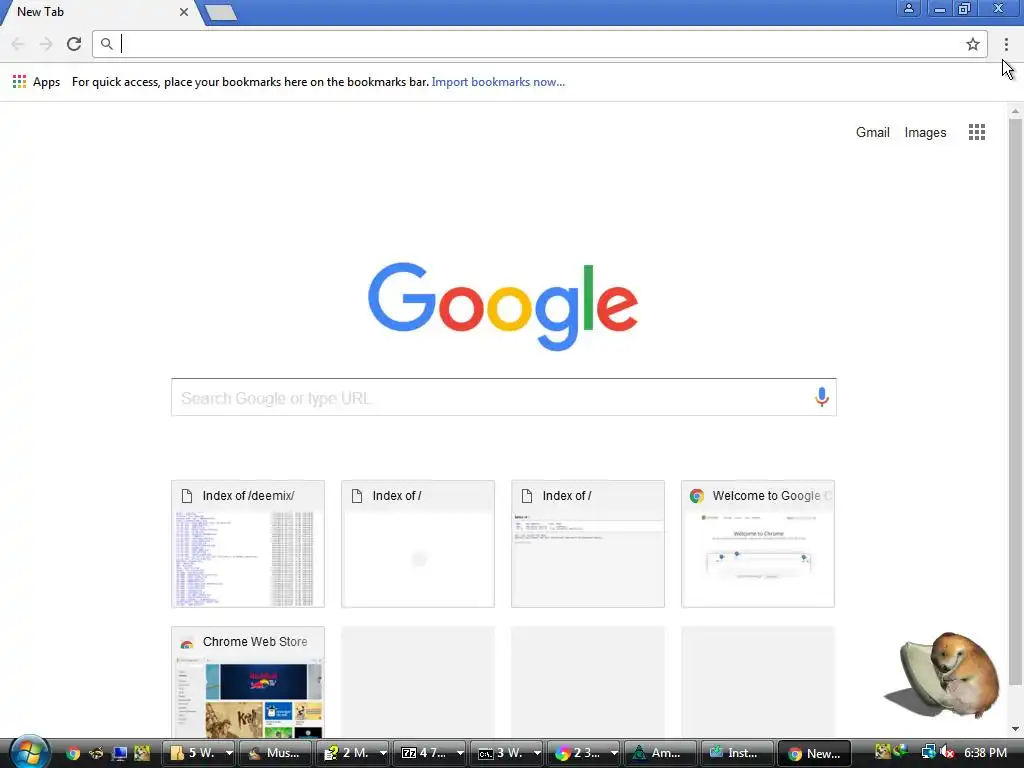Click the muted volume tray icon
Screen dimensions: 1024x768
tap(947, 752)
